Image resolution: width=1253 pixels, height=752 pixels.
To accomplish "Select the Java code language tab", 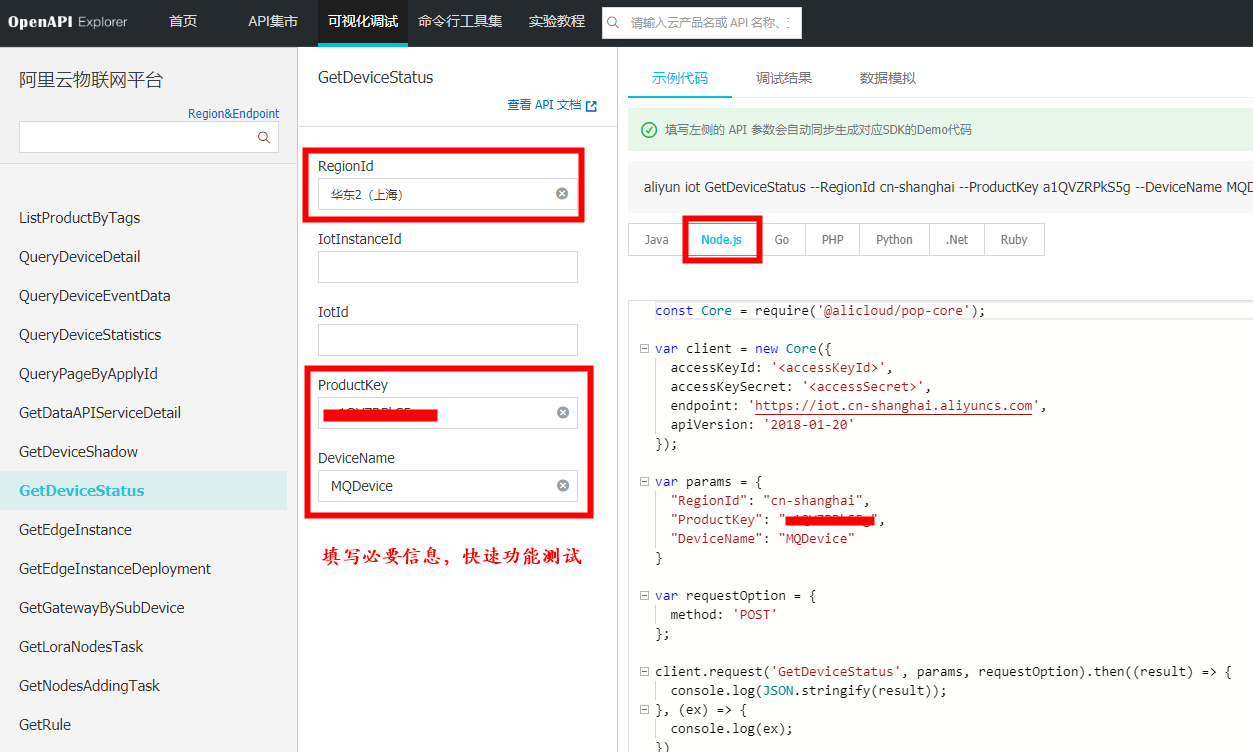I will [657, 239].
